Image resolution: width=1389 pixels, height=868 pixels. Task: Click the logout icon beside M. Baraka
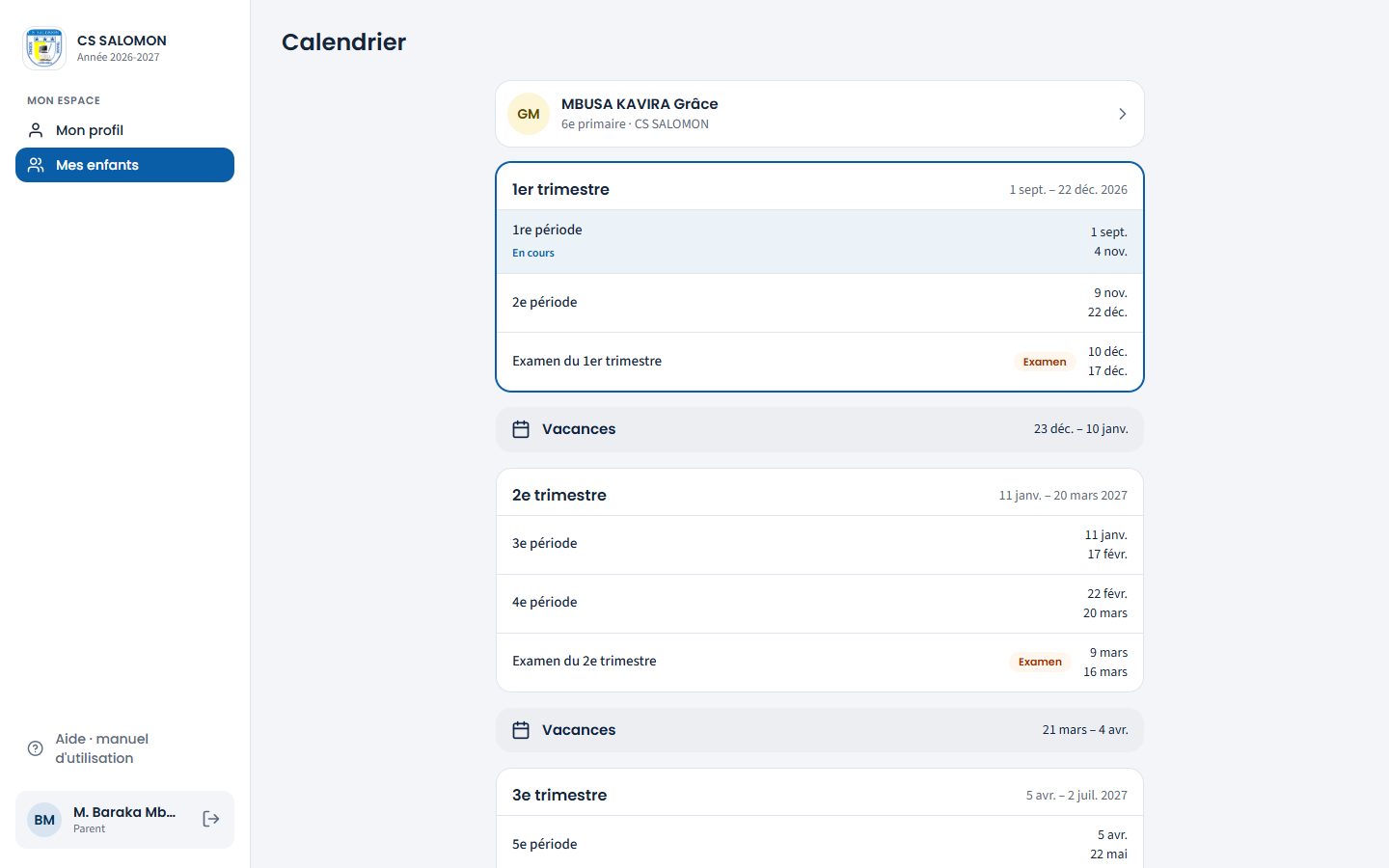[211, 819]
